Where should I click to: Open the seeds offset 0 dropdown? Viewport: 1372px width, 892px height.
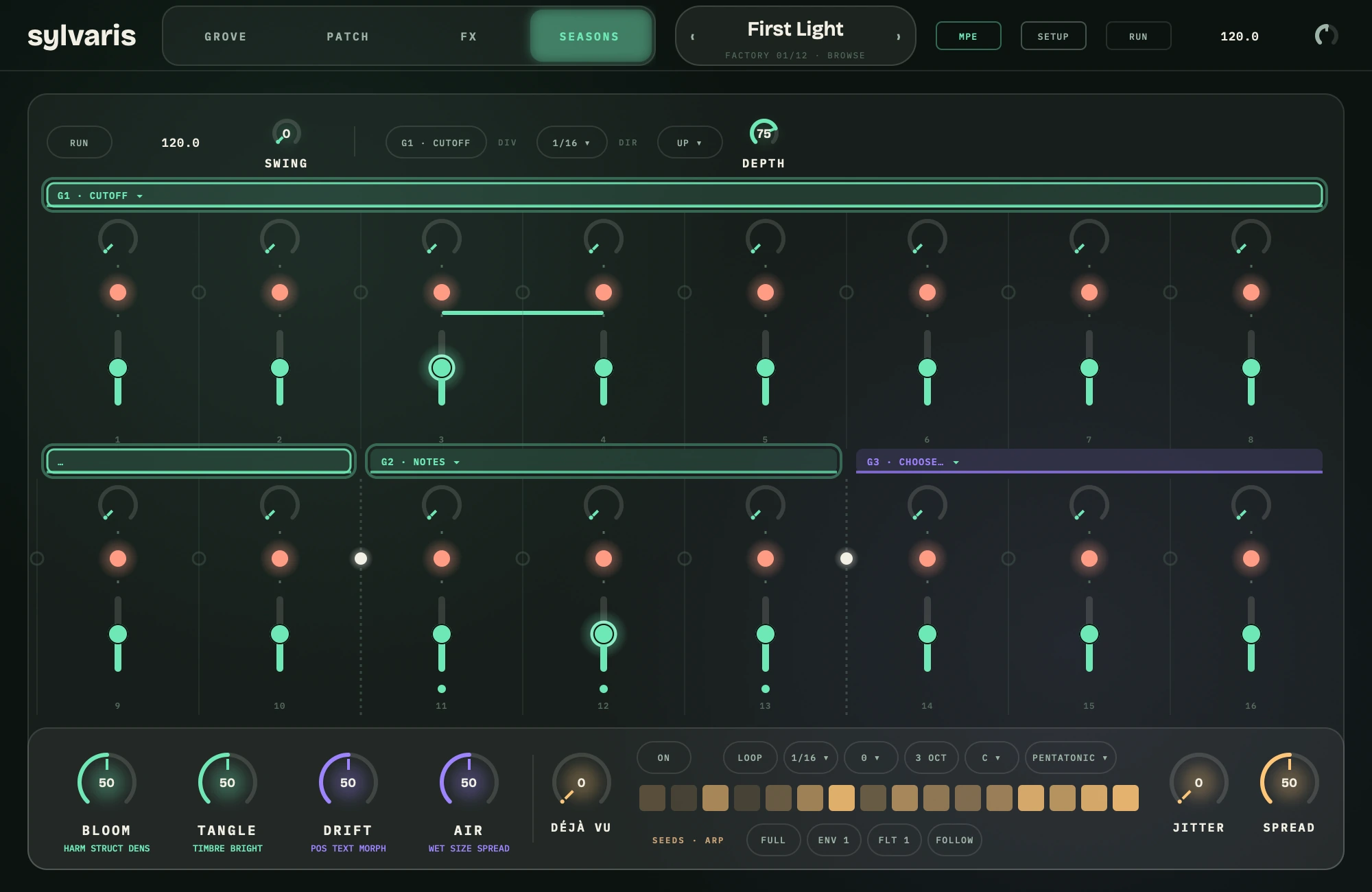point(871,758)
